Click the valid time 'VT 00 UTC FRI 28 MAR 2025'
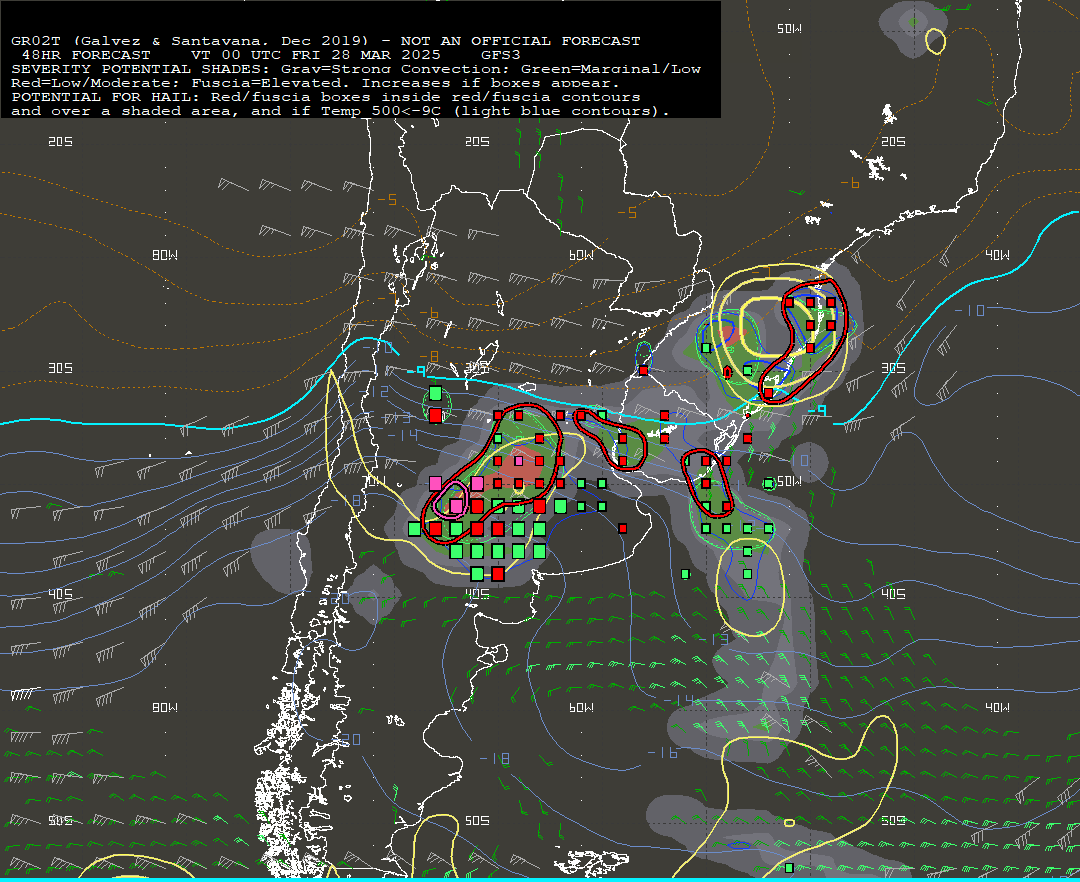The width and height of the screenshot is (1080, 882). click(x=315, y=55)
